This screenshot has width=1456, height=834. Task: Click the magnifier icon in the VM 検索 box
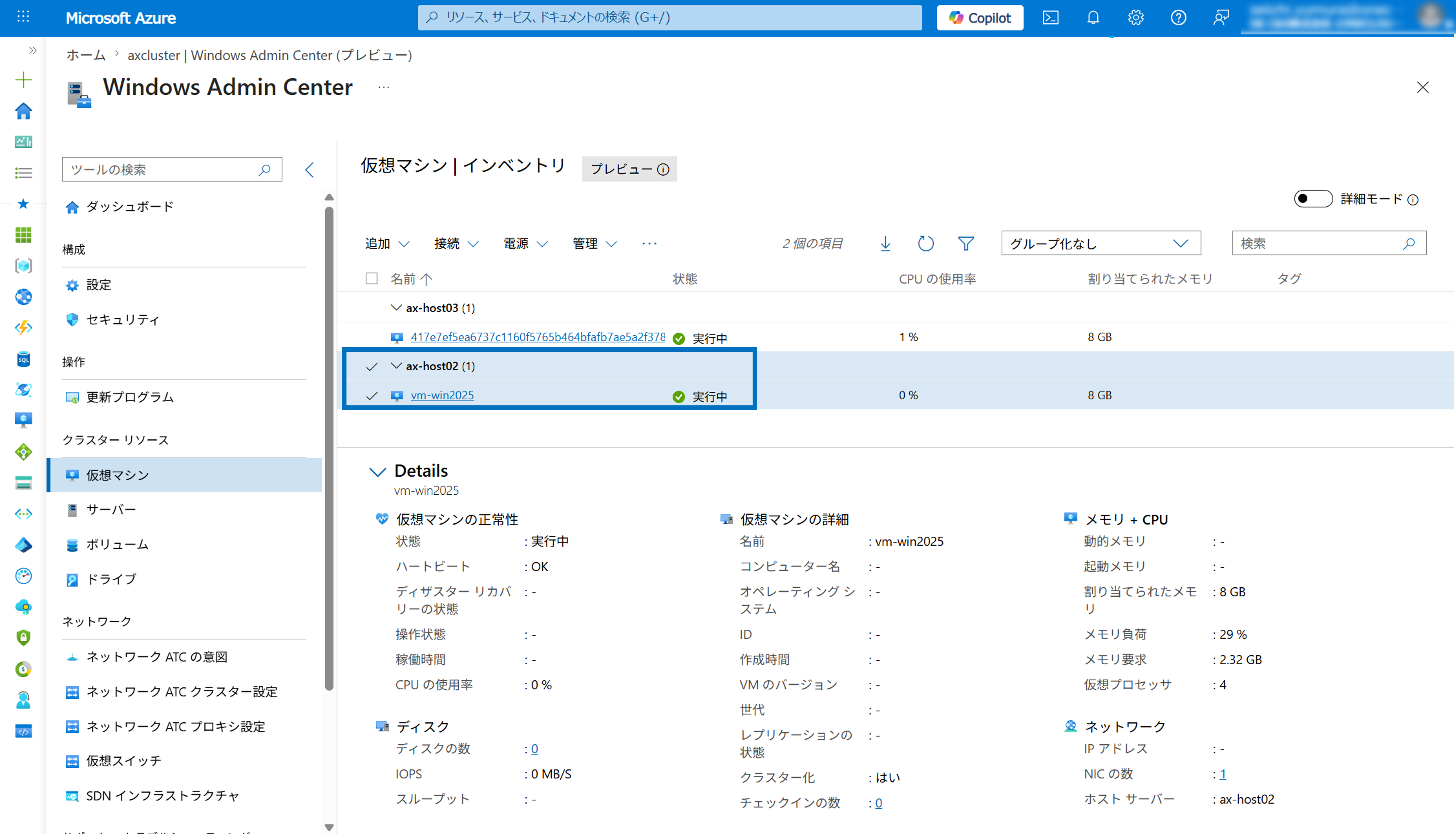[1409, 243]
